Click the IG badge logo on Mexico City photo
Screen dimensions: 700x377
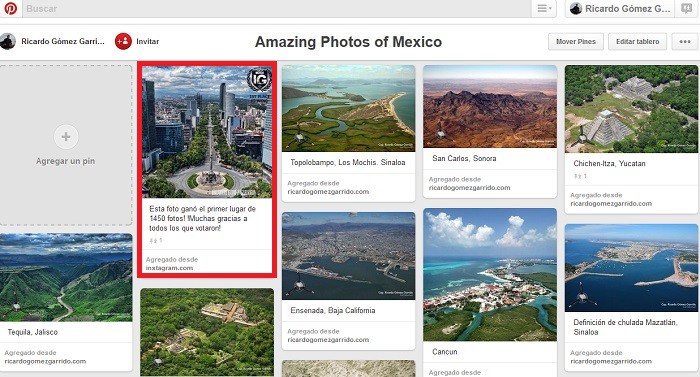pos(259,80)
